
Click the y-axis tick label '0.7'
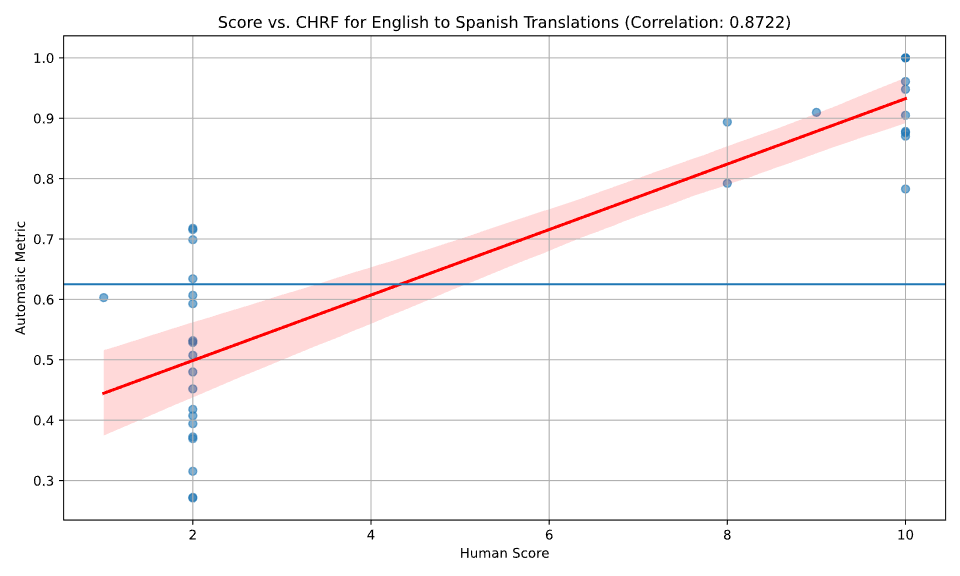[x=45, y=239]
